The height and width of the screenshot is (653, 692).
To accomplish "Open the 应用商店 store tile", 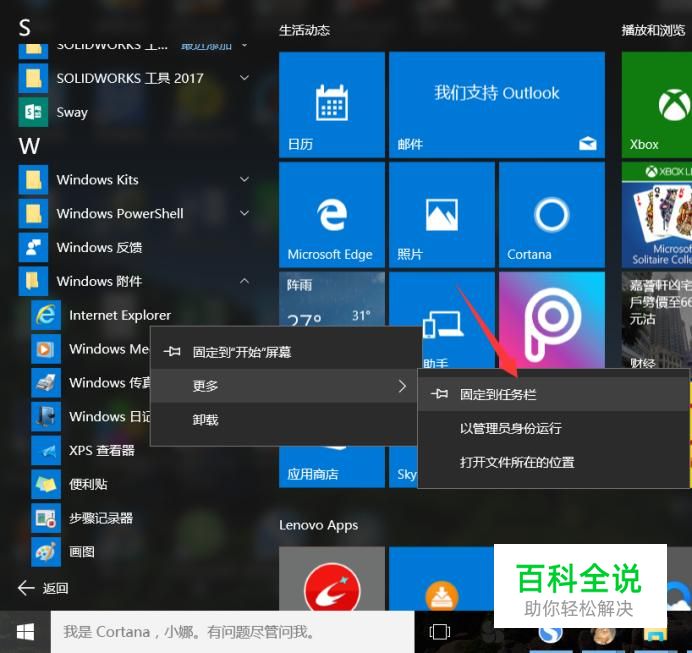I will [332, 467].
